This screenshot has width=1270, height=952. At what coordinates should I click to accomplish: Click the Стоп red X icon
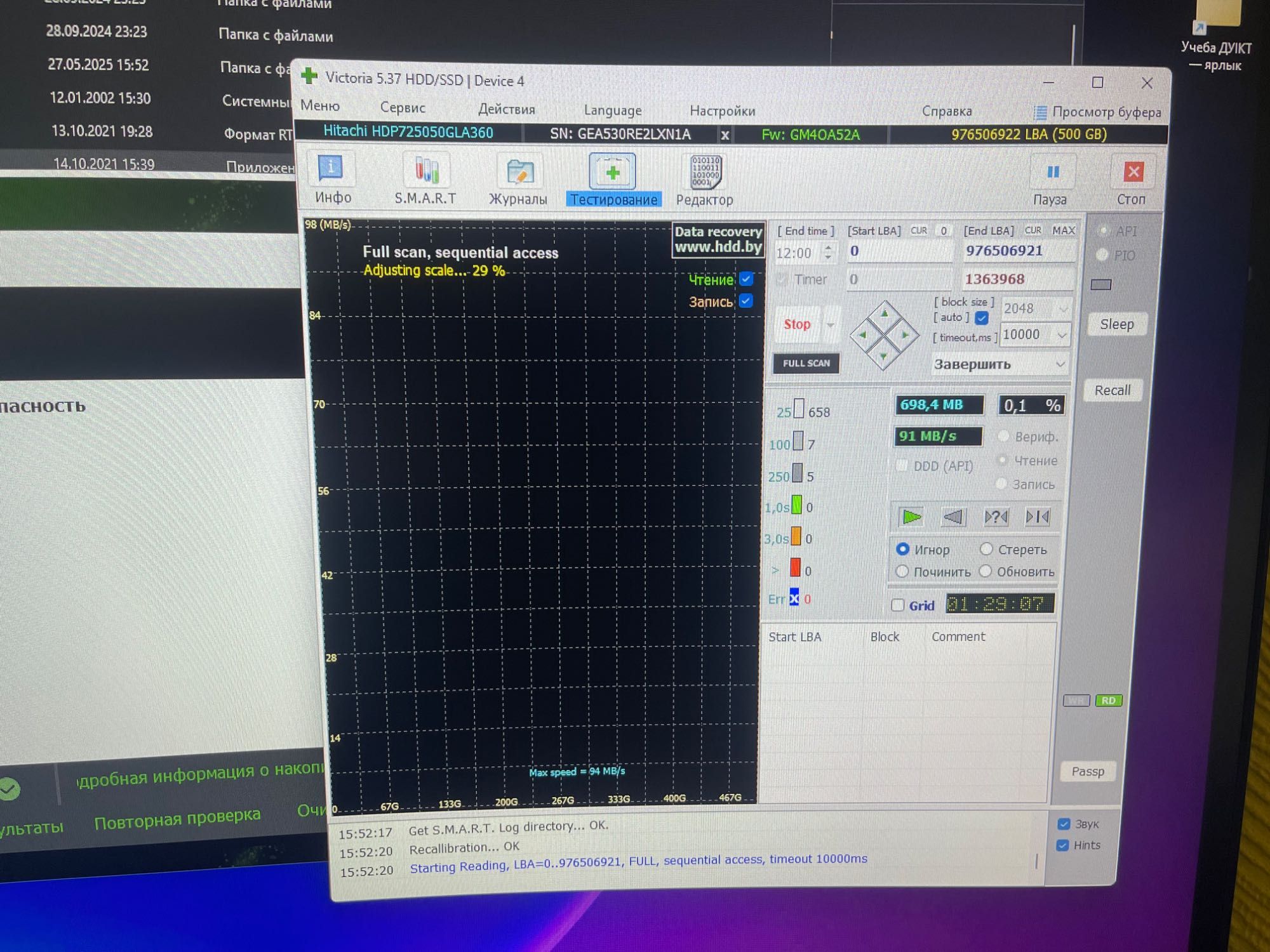coord(1133,171)
